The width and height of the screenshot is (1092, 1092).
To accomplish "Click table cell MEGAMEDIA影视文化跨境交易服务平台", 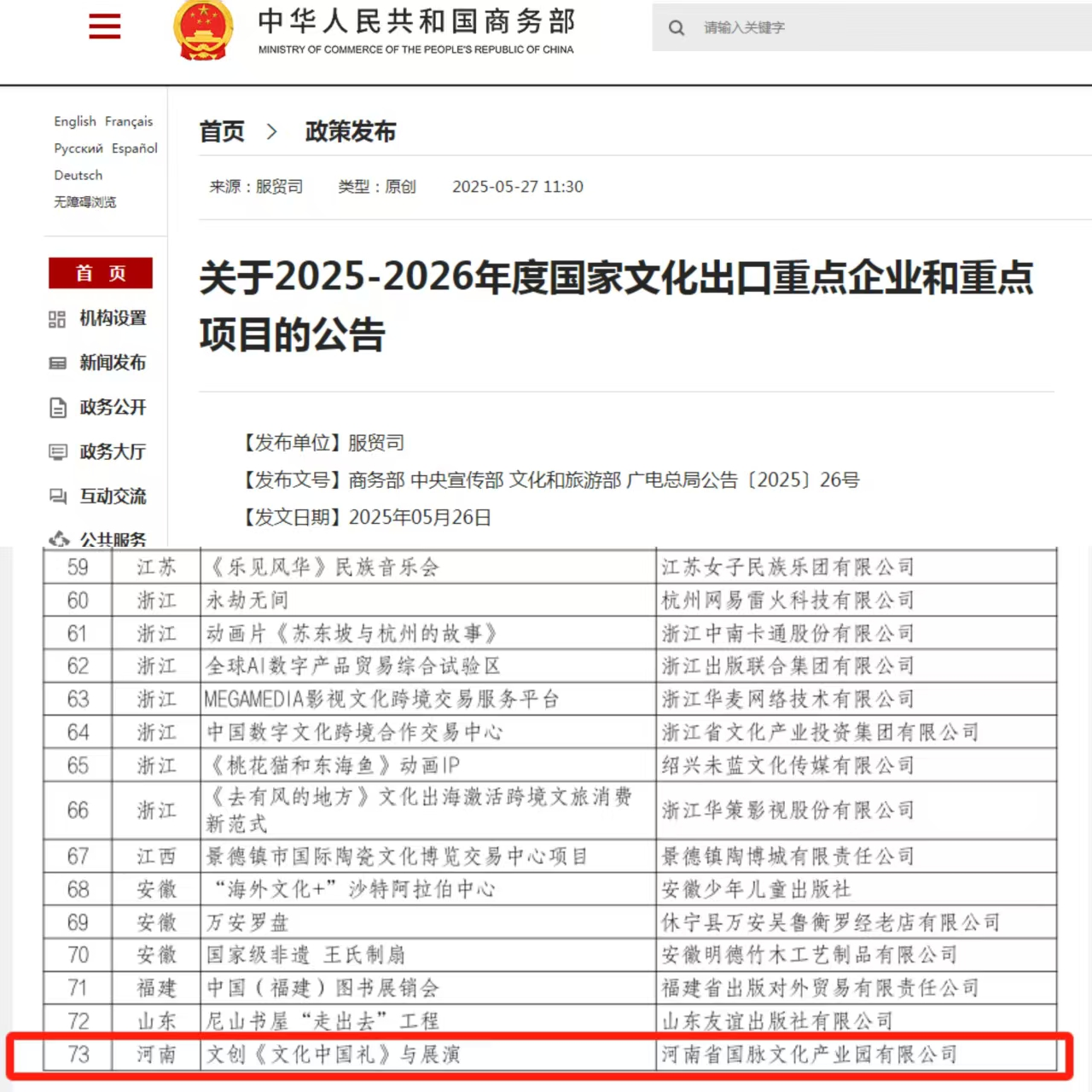I will click(428, 700).
